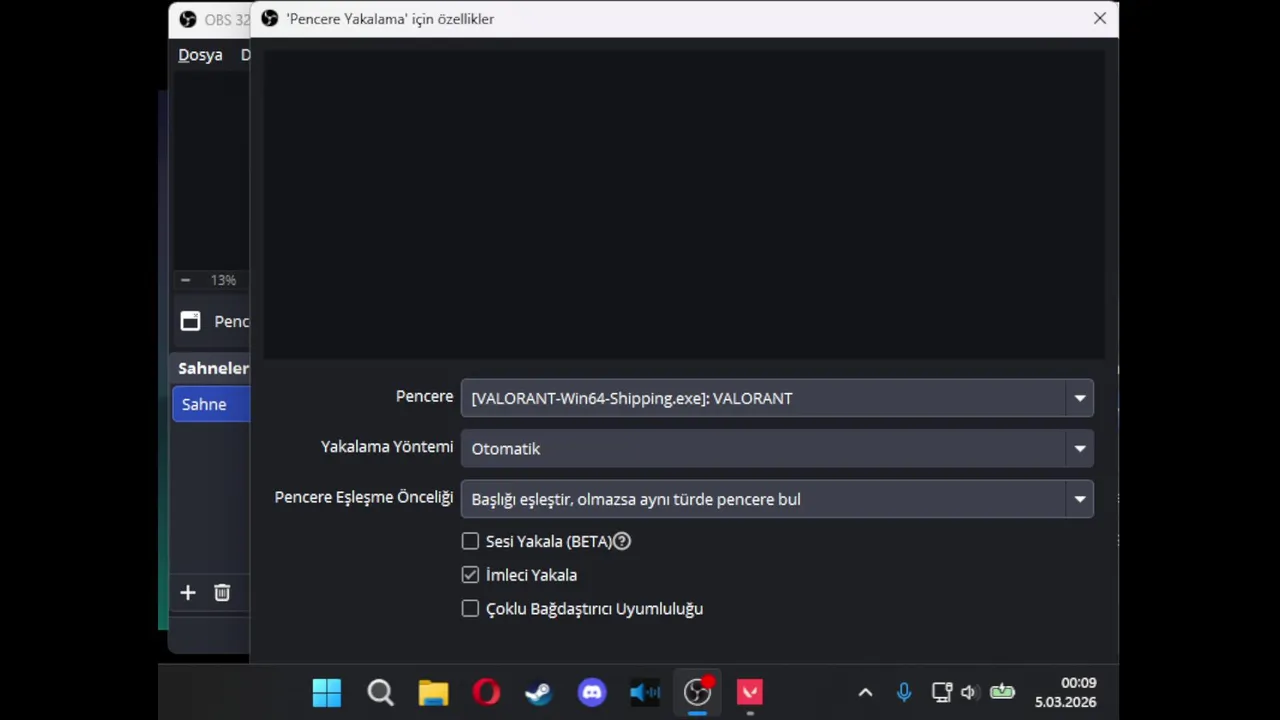
Task: Uncheck the İmleci Yakala checkbox
Action: [x=470, y=575]
